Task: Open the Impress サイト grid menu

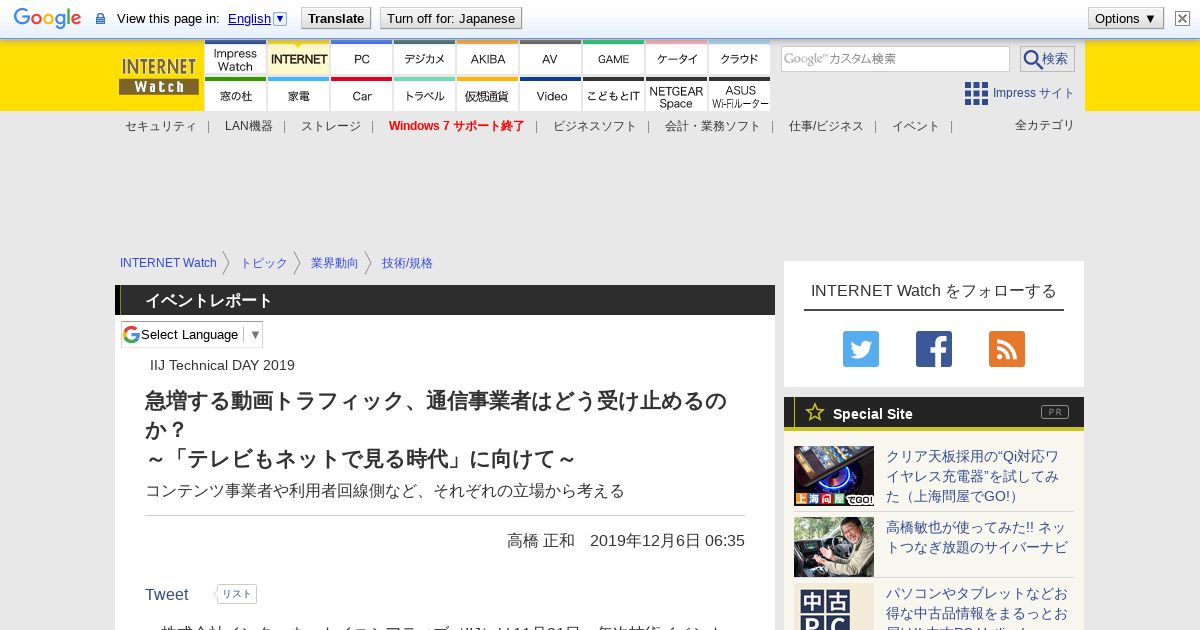Action: (x=1019, y=93)
